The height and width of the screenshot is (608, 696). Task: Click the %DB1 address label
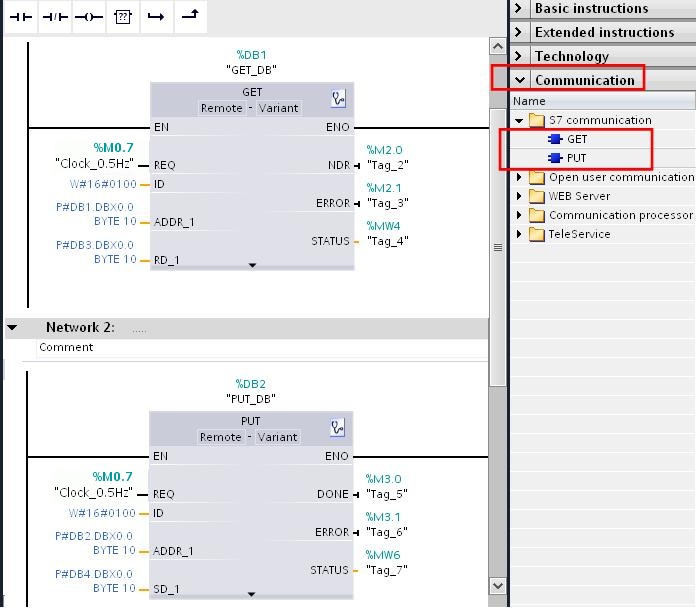click(252, 55)
